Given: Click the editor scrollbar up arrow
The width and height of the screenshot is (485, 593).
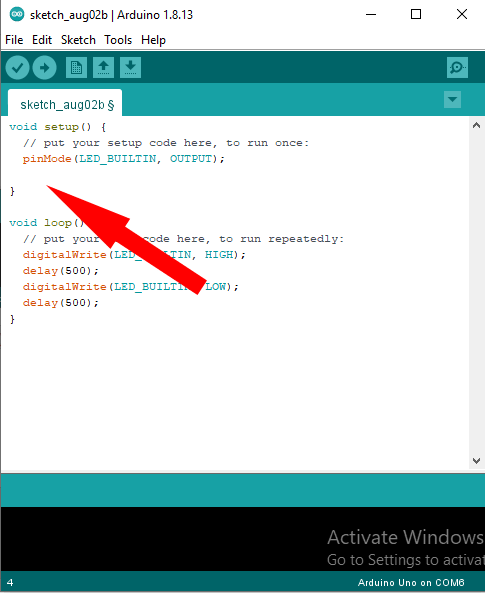Looking at the screenshot, I should (477, 126).
